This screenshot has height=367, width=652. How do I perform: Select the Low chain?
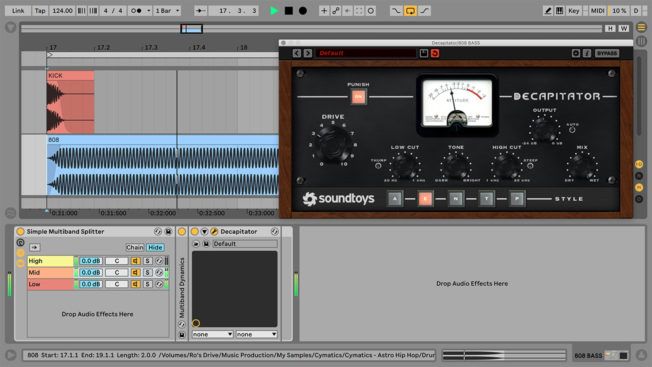50,284
